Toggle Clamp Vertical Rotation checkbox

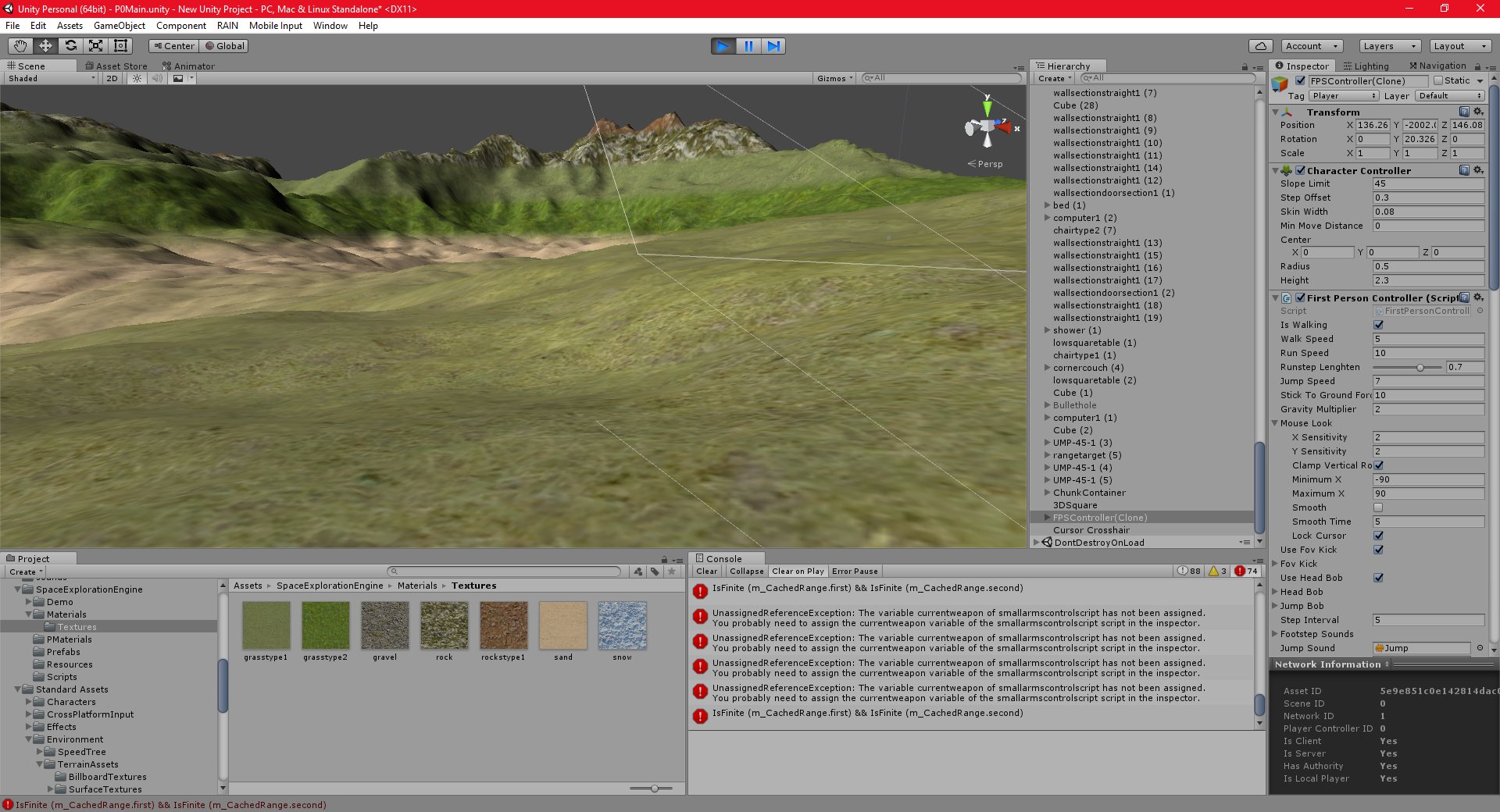1379,465
